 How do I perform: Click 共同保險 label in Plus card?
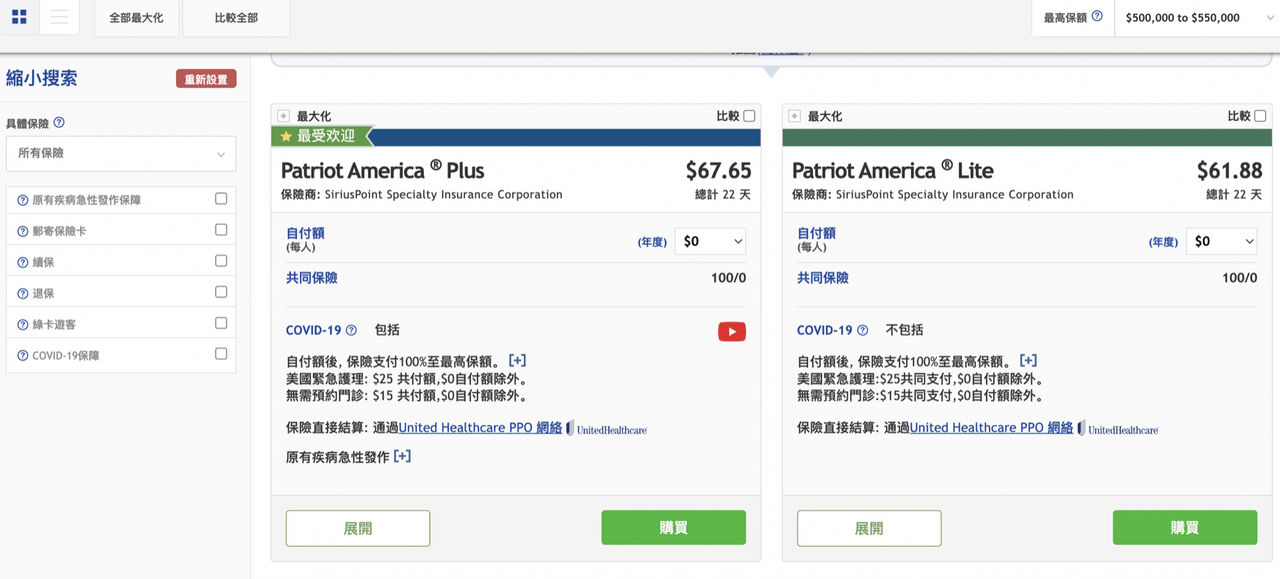(x=312, y=278)
